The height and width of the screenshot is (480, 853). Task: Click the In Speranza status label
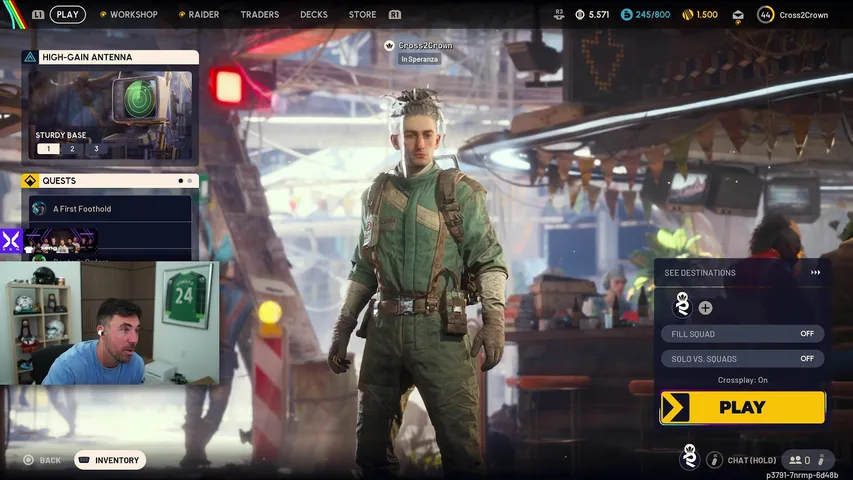tap(419, 59)
